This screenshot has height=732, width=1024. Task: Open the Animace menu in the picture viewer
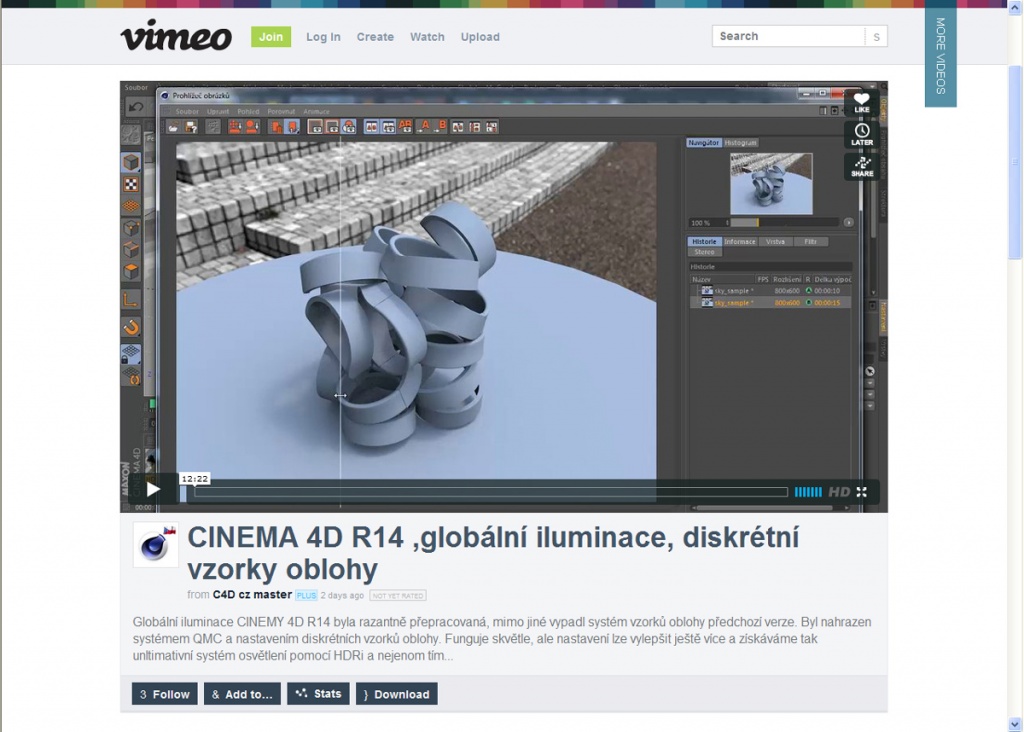coord(316,112)
